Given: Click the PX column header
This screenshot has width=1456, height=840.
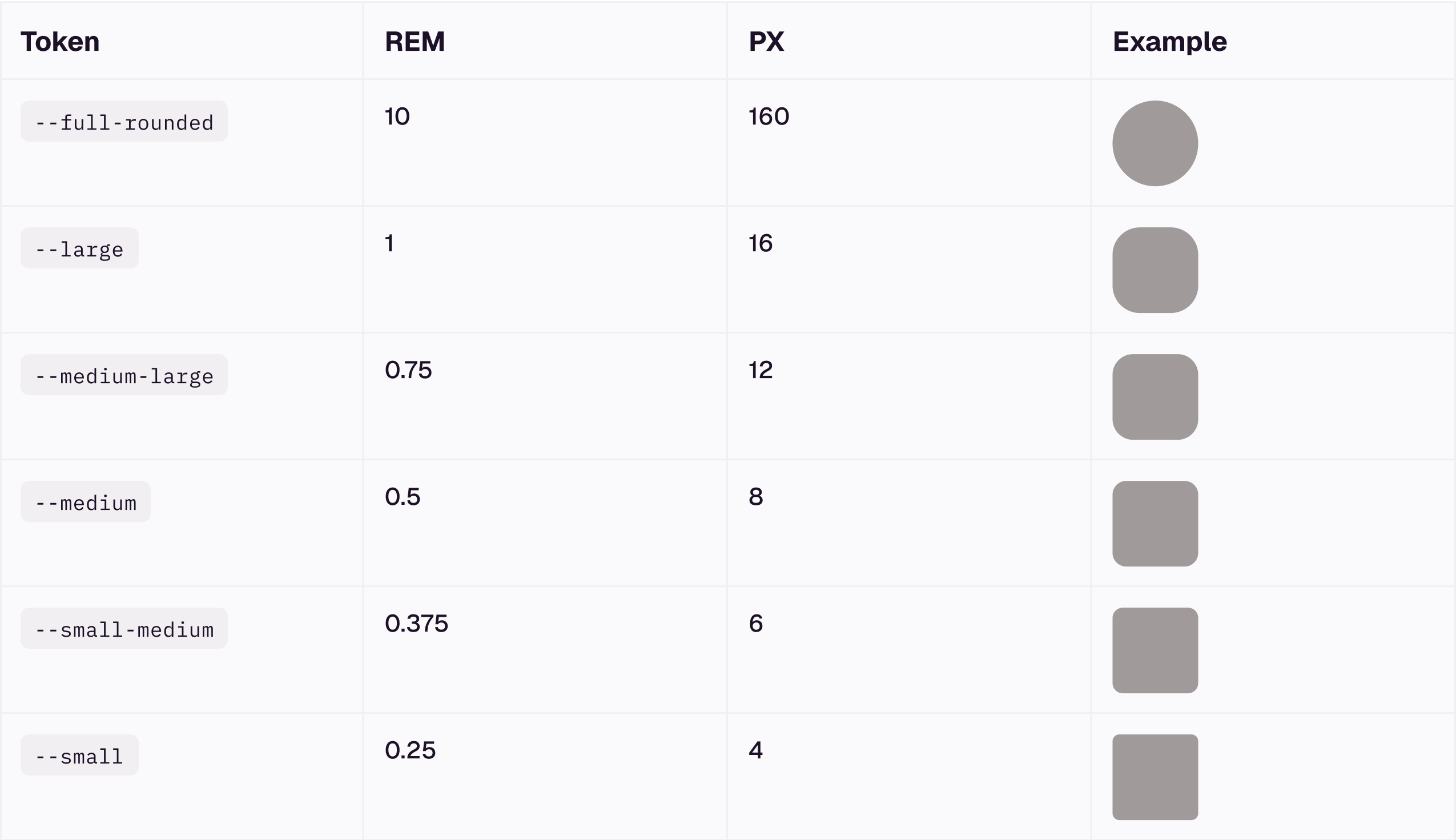Looking at the screenshot, I should pyautogui.click(x=766, y=42).
